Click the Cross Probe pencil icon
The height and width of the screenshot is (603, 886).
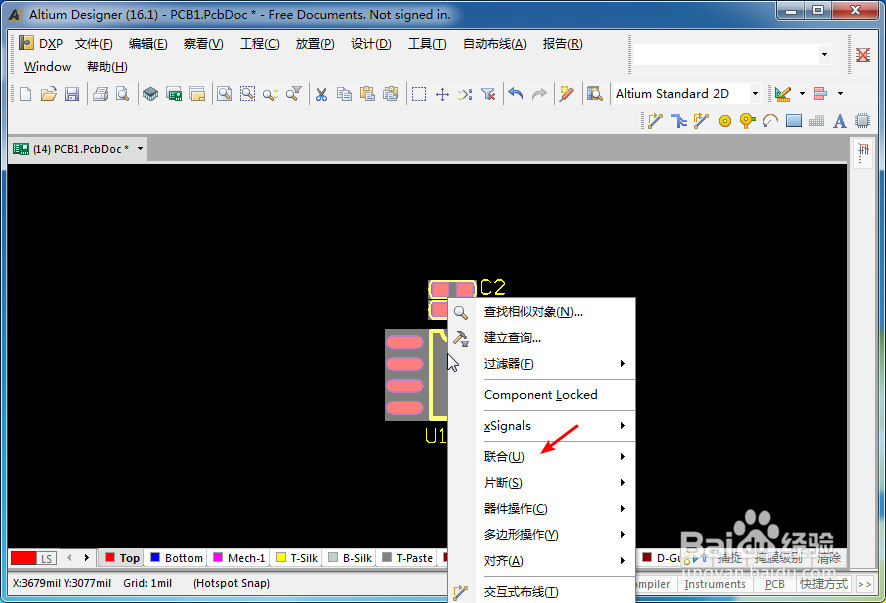567,94
